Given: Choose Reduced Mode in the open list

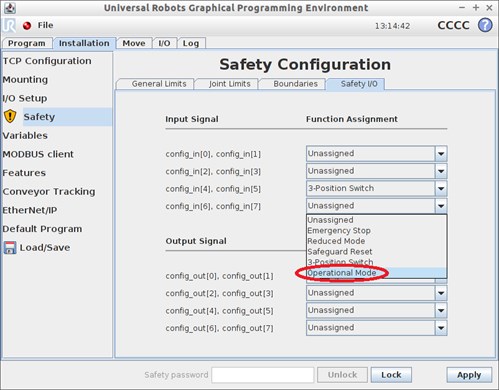Looking at the screenshot, I should point(376,241).
